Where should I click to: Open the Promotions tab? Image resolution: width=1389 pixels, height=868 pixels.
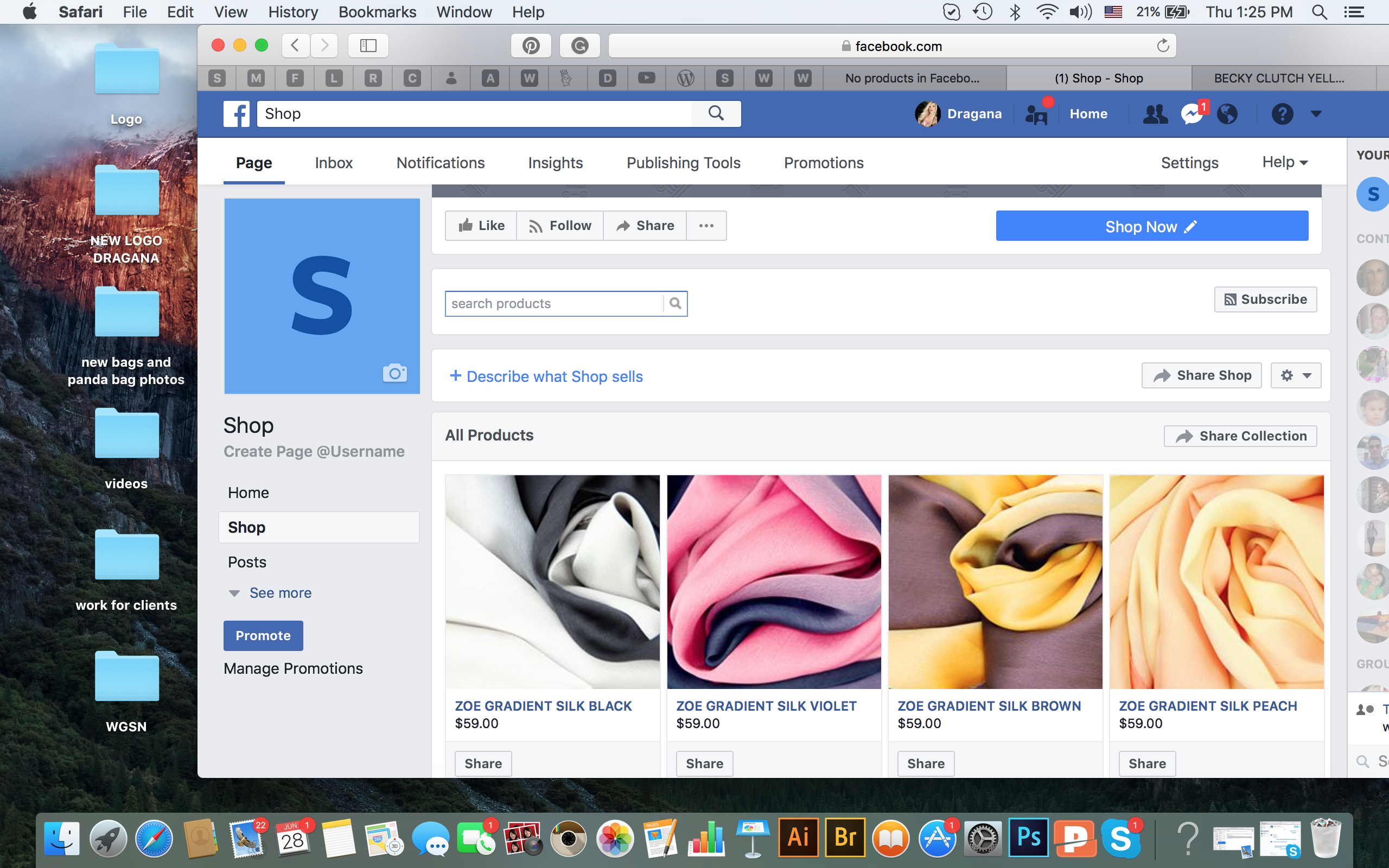tap(824, 163)
